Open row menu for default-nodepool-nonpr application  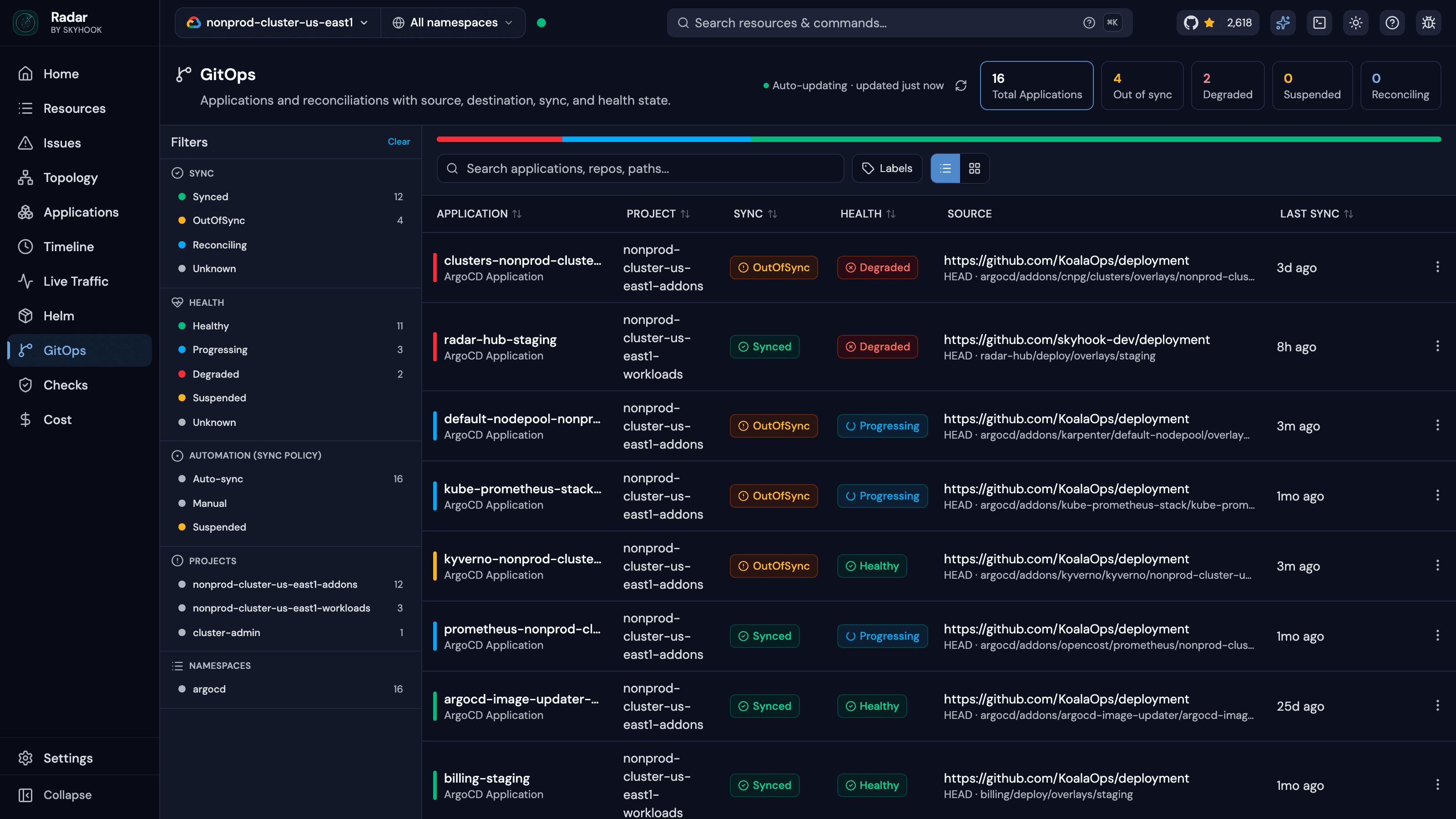click(x=1437, y=425)
